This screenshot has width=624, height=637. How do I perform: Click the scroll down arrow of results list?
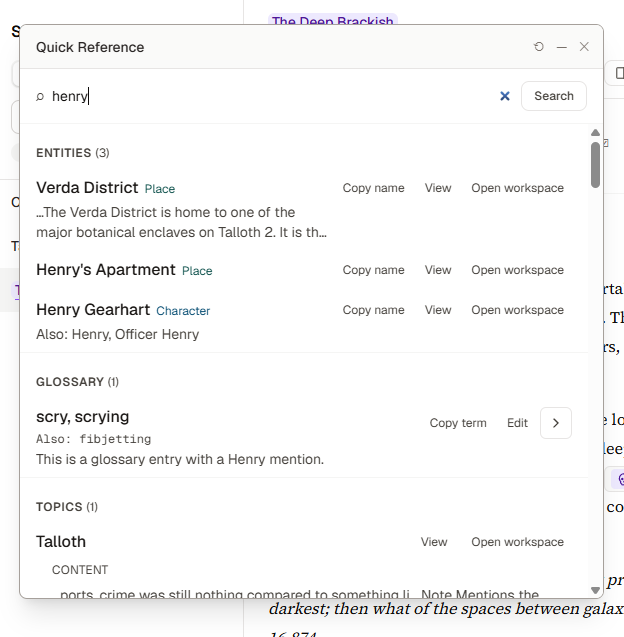596,590
